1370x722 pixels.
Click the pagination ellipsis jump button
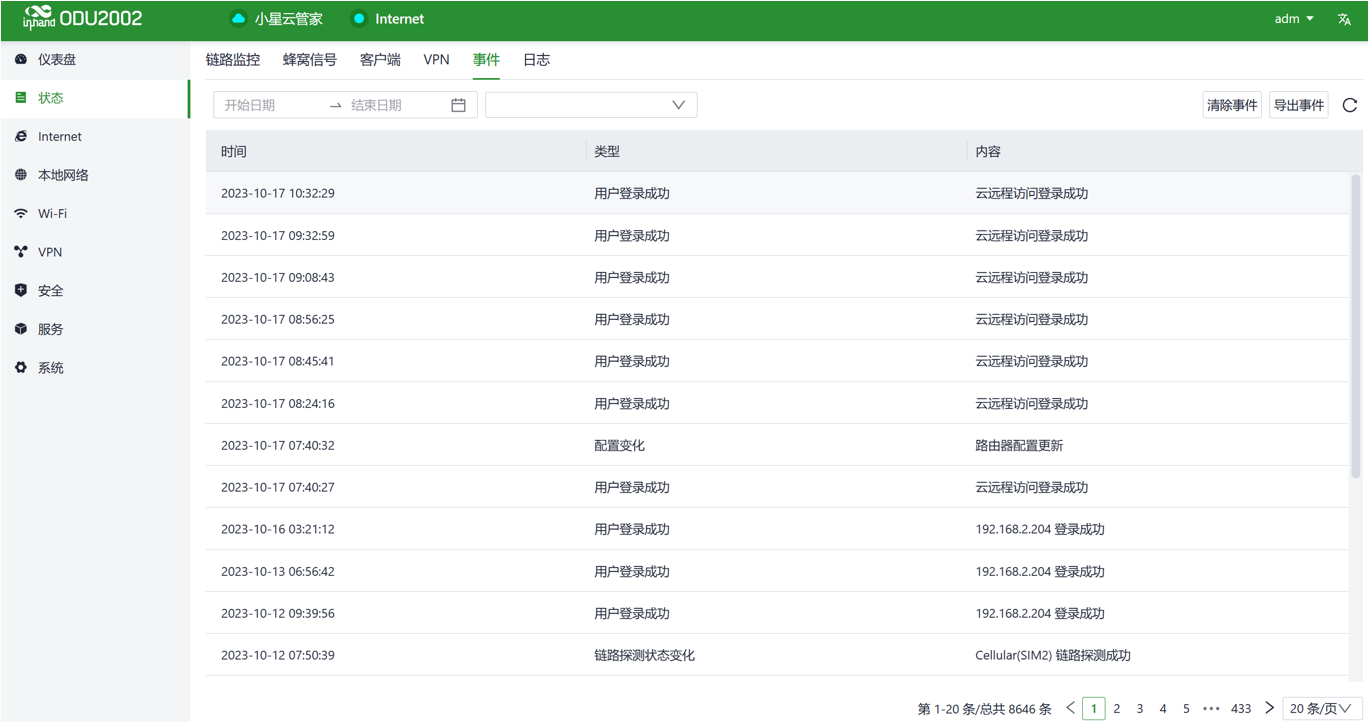point(1212,709)
